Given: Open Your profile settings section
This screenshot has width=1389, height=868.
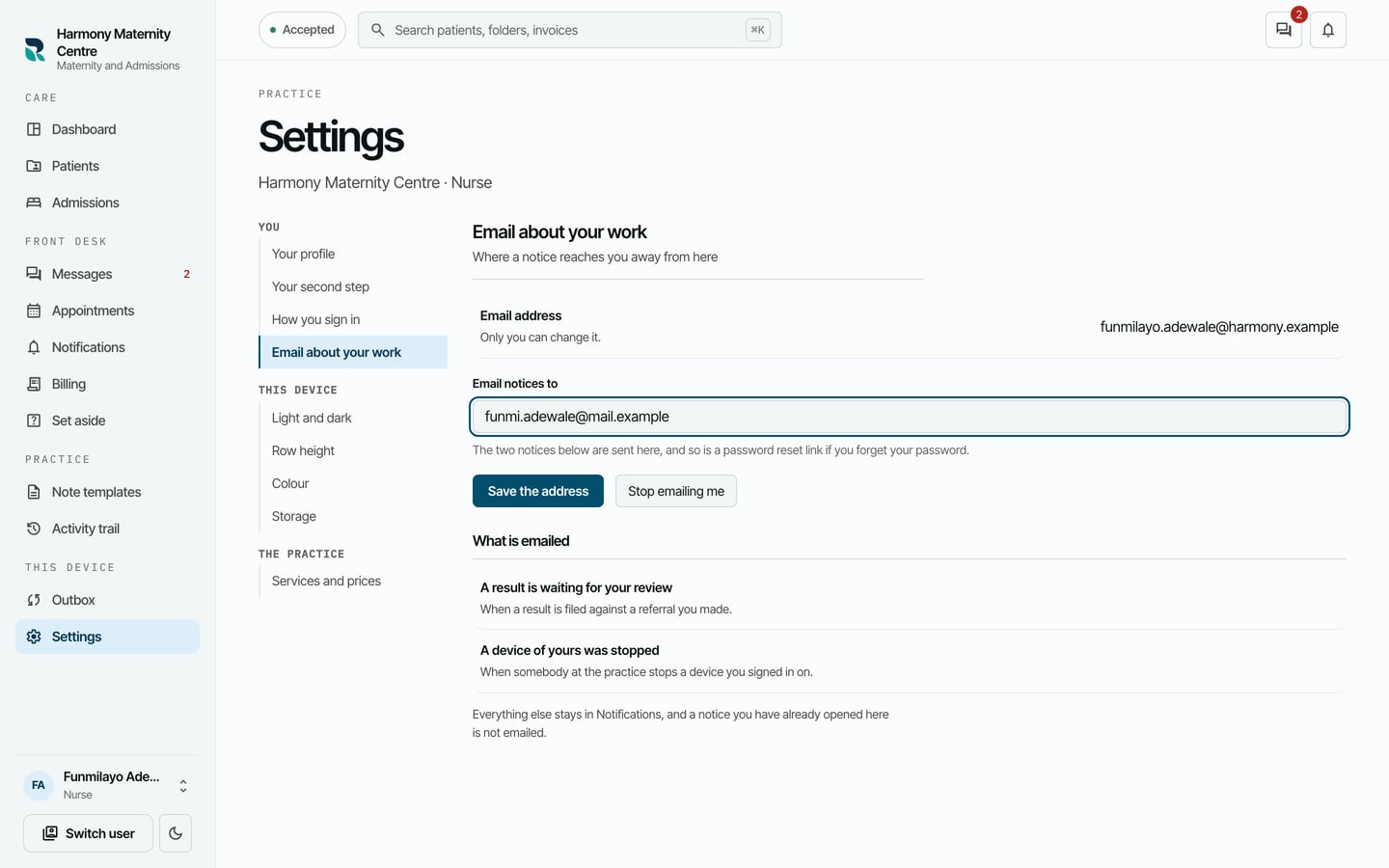Looking at the screenshot, I should pyautogui.click(x=353, y=254).
